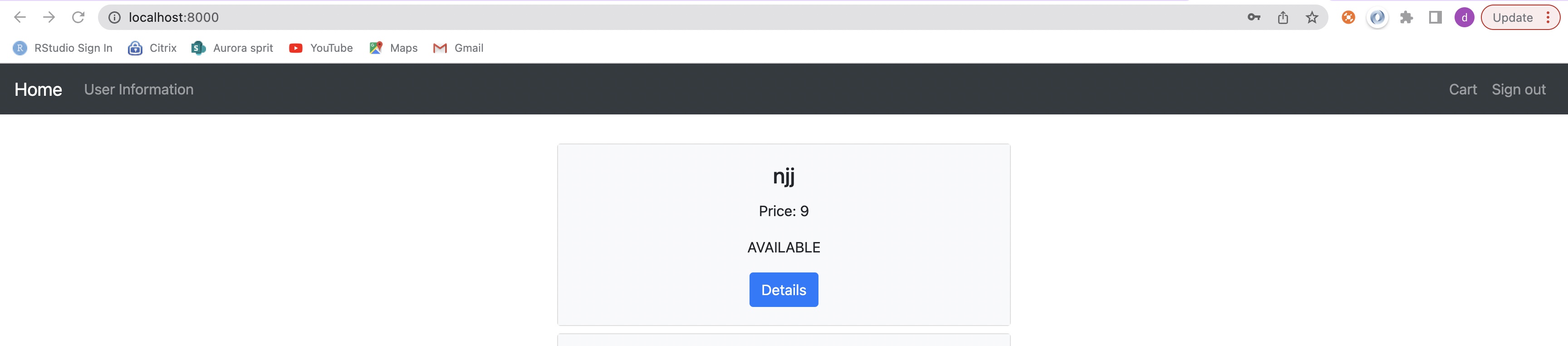1568x346 pixels.
Task: Sign out using the navbar link
Action: pyautogui.click(x=1519, y=89)
